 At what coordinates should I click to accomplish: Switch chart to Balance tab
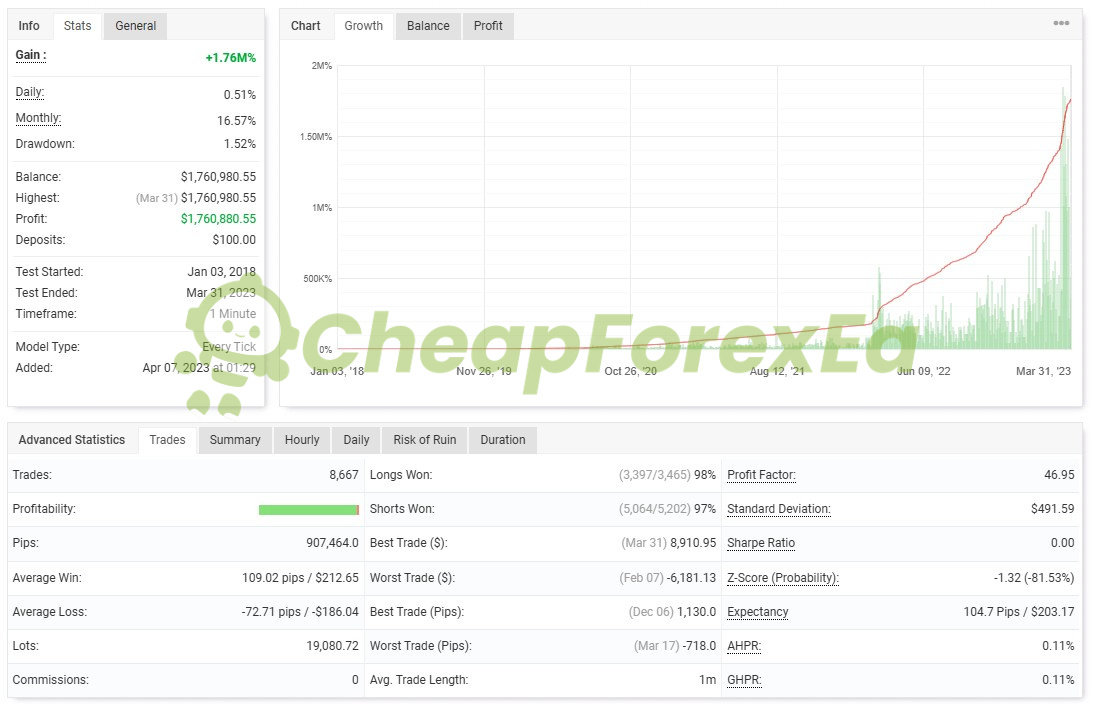click(428, 26)
